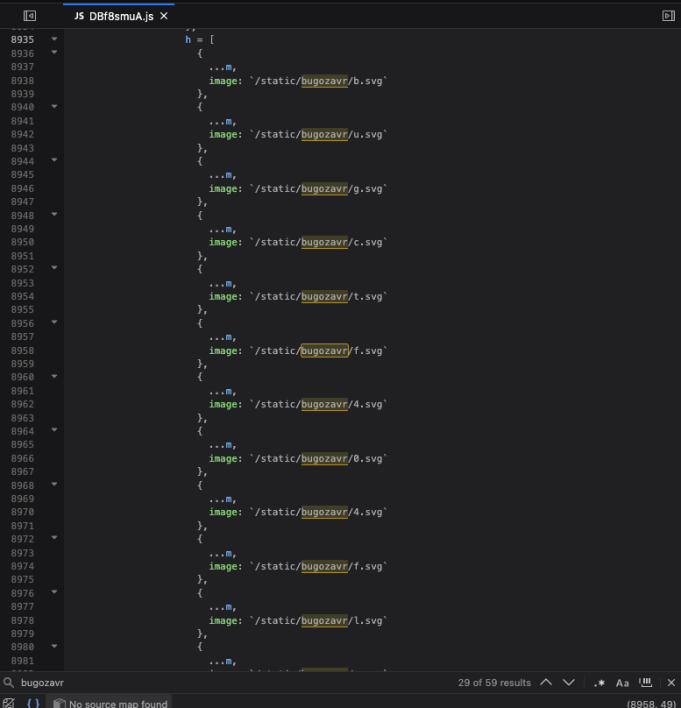Viewport: 681px width, 708px height.
Task: Click line number 8970 in gutter
Action: [x=22, y=512]
